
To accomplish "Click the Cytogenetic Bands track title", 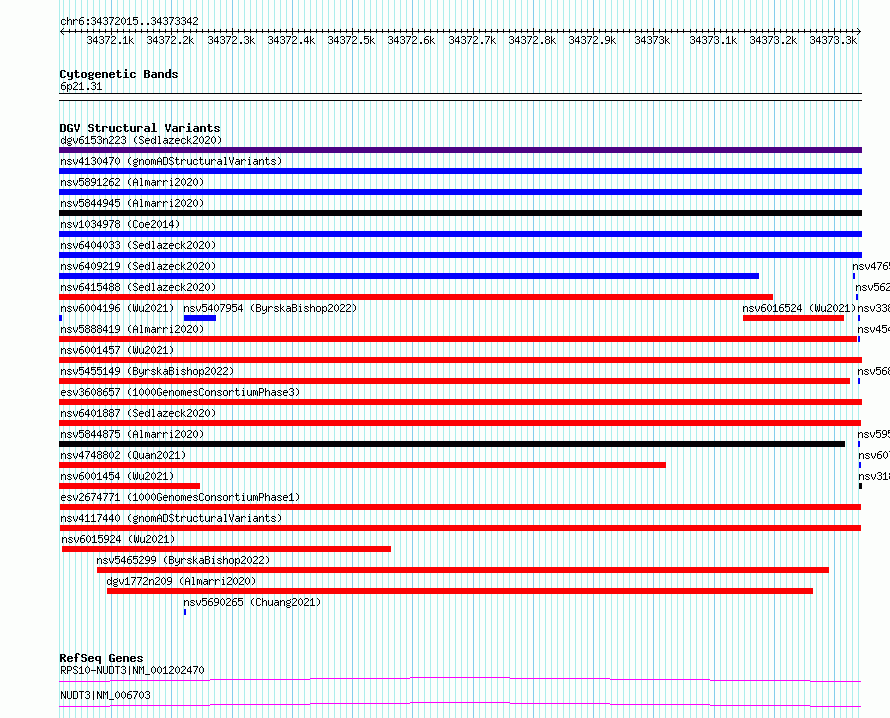I will (119, 74).
